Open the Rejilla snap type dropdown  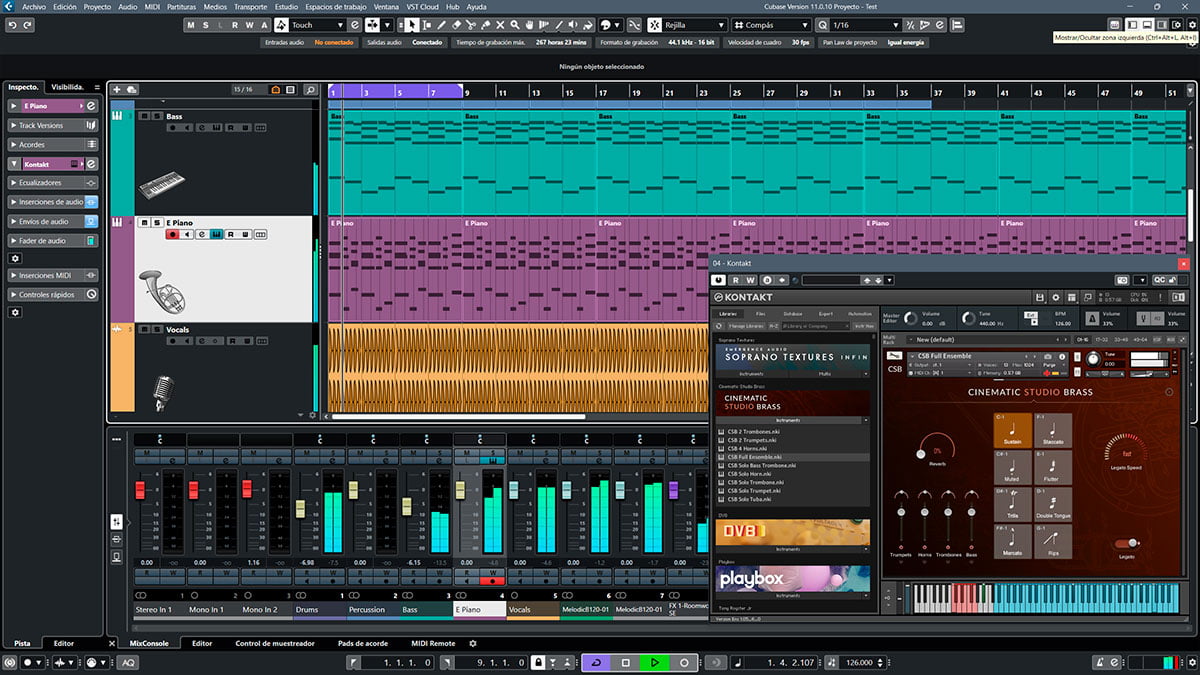click(695, 24)
